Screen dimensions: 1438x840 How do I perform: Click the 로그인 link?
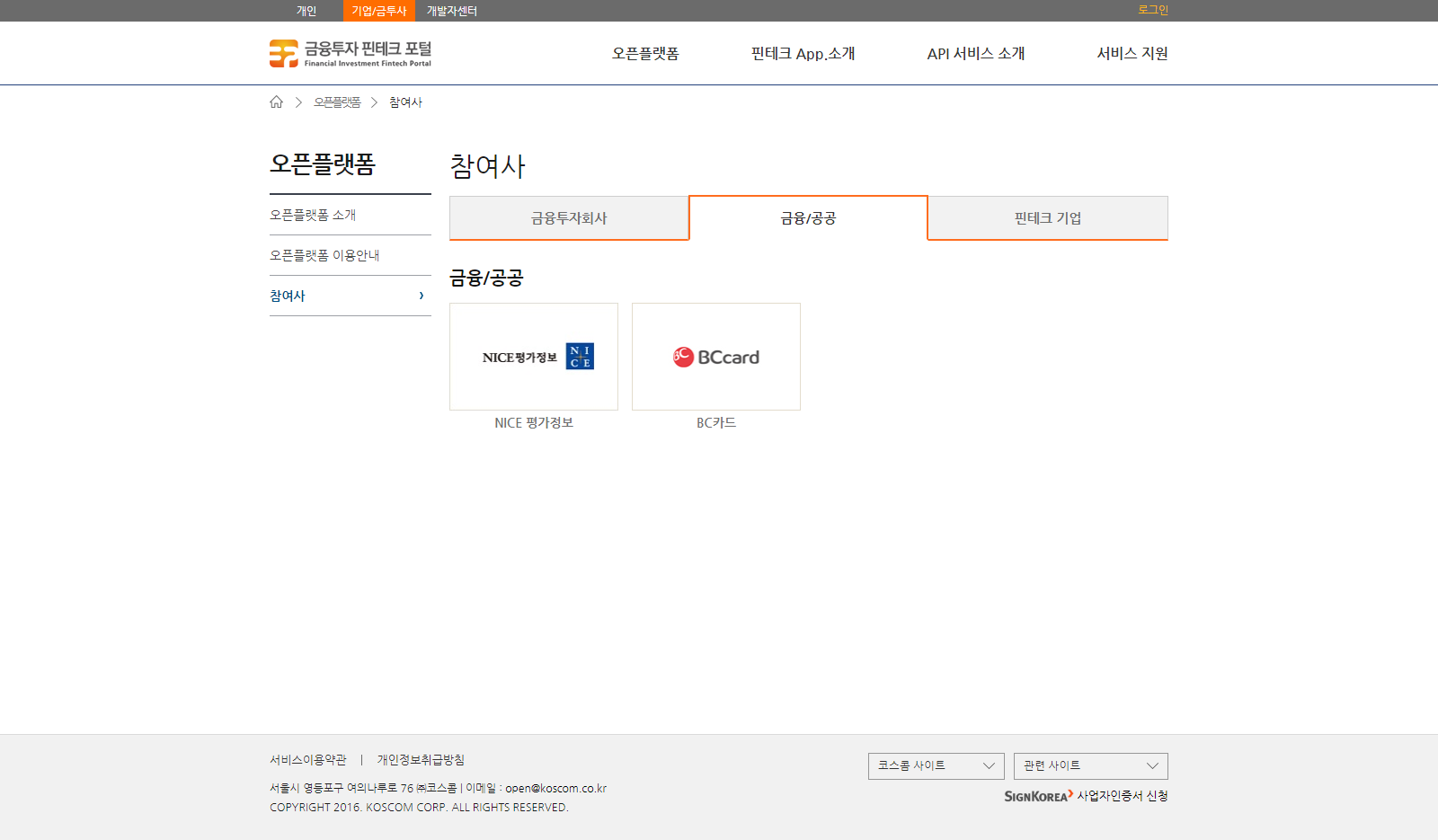click(x=1152, y=10)
